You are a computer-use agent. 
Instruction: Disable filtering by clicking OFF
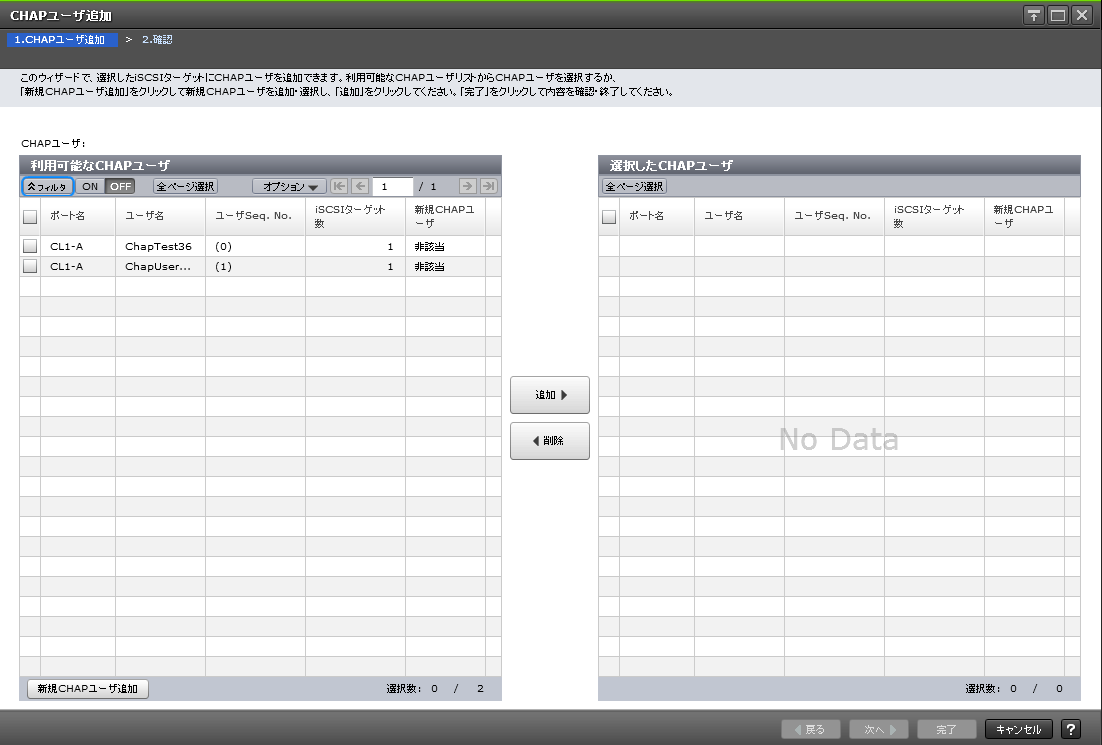(x=119, y=186)
